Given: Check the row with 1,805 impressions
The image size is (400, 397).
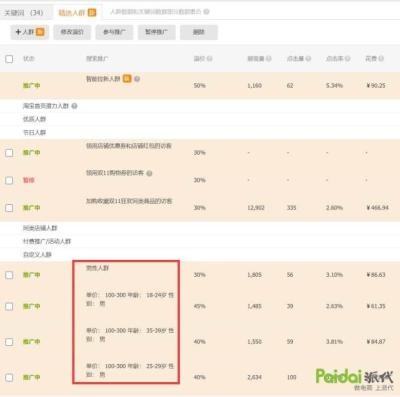Looking at the screenshot, I should click(x=9, y=275).
